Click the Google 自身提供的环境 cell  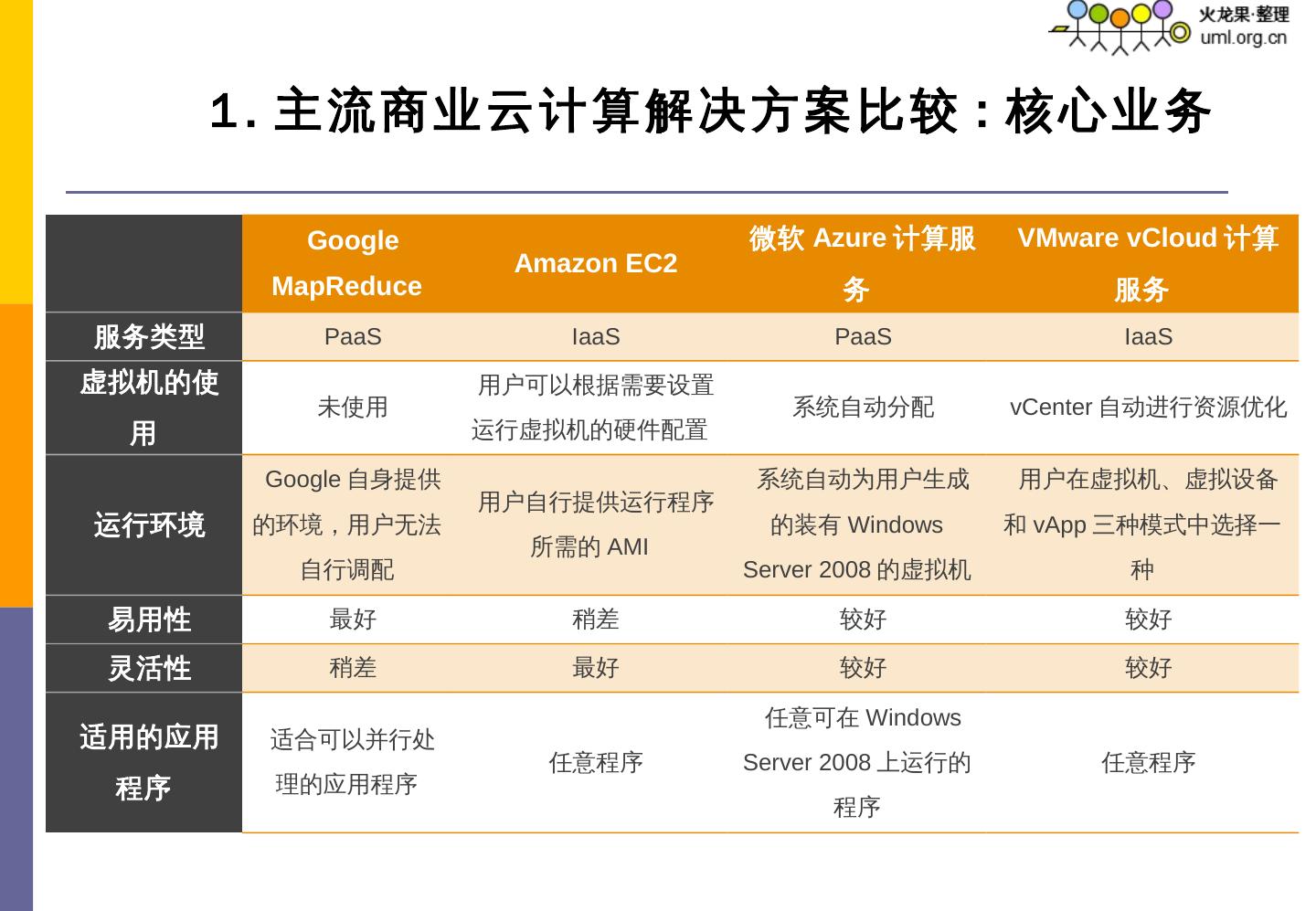pyautogui.click(x=353, y=524)
